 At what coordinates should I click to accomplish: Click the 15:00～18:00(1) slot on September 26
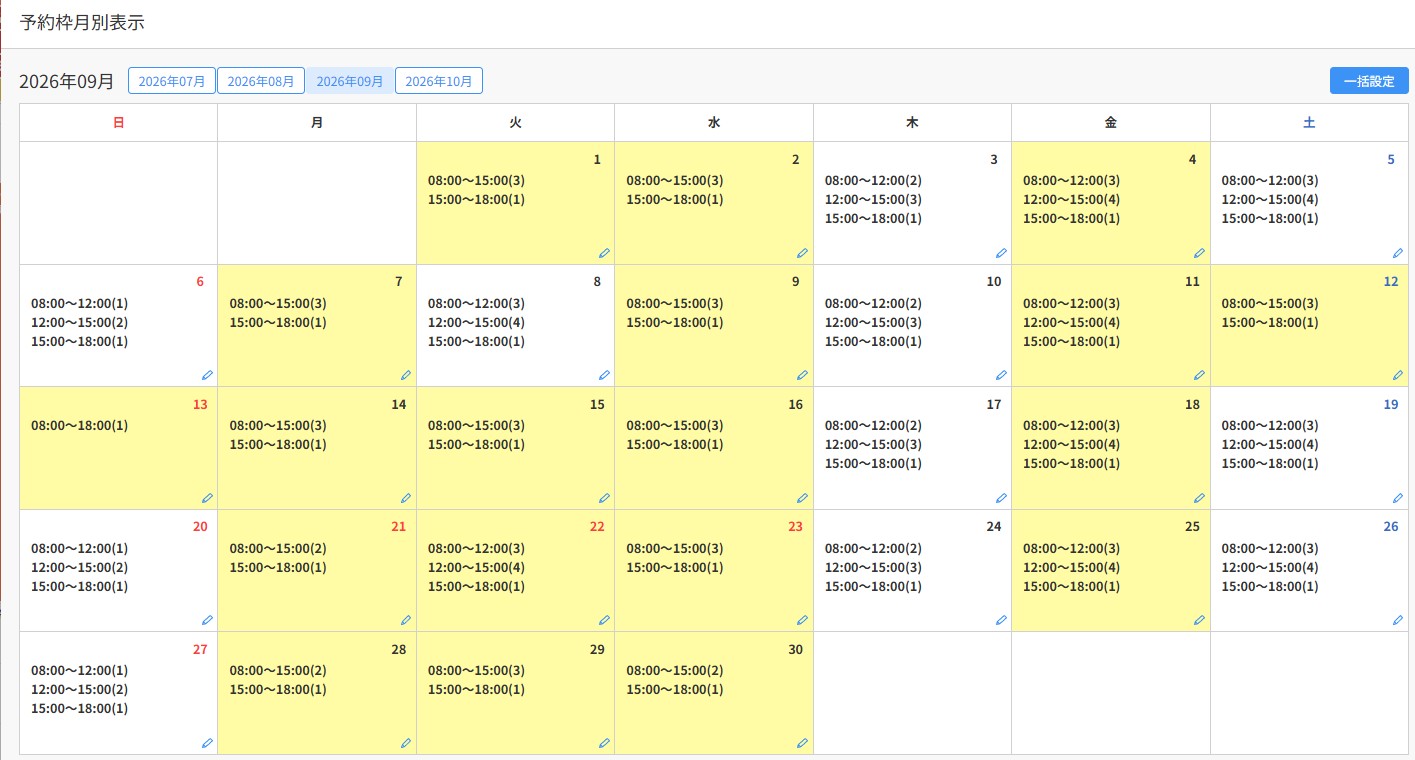(1270, 586)
